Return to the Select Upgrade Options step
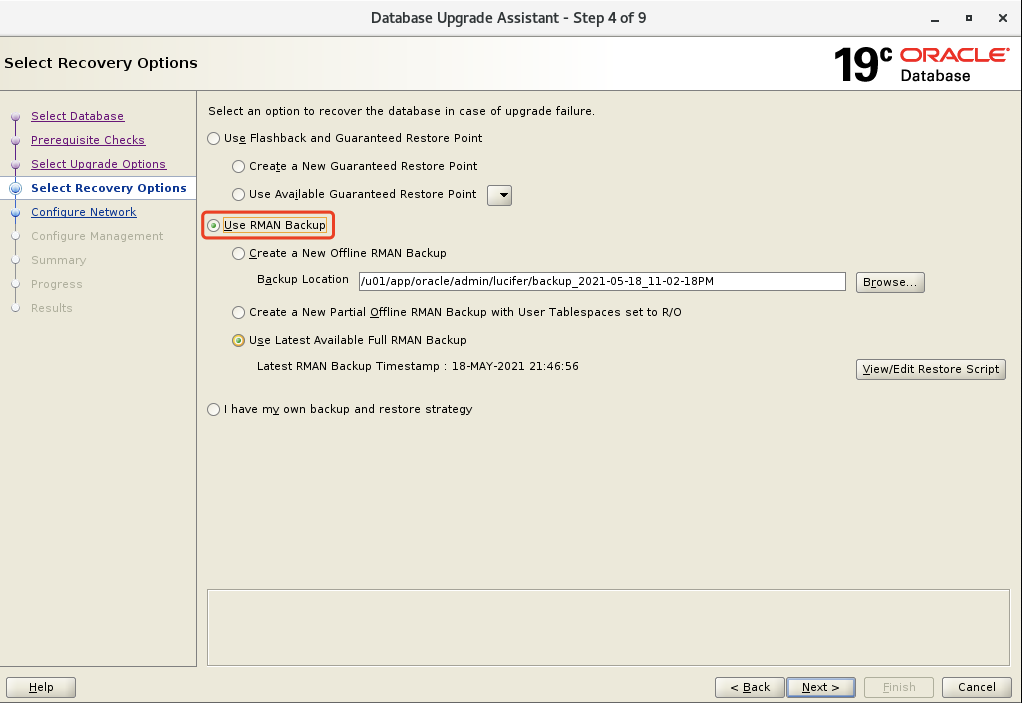This screenshot has height=703, width=1022. pyautogui.click(x=98, y=164)
